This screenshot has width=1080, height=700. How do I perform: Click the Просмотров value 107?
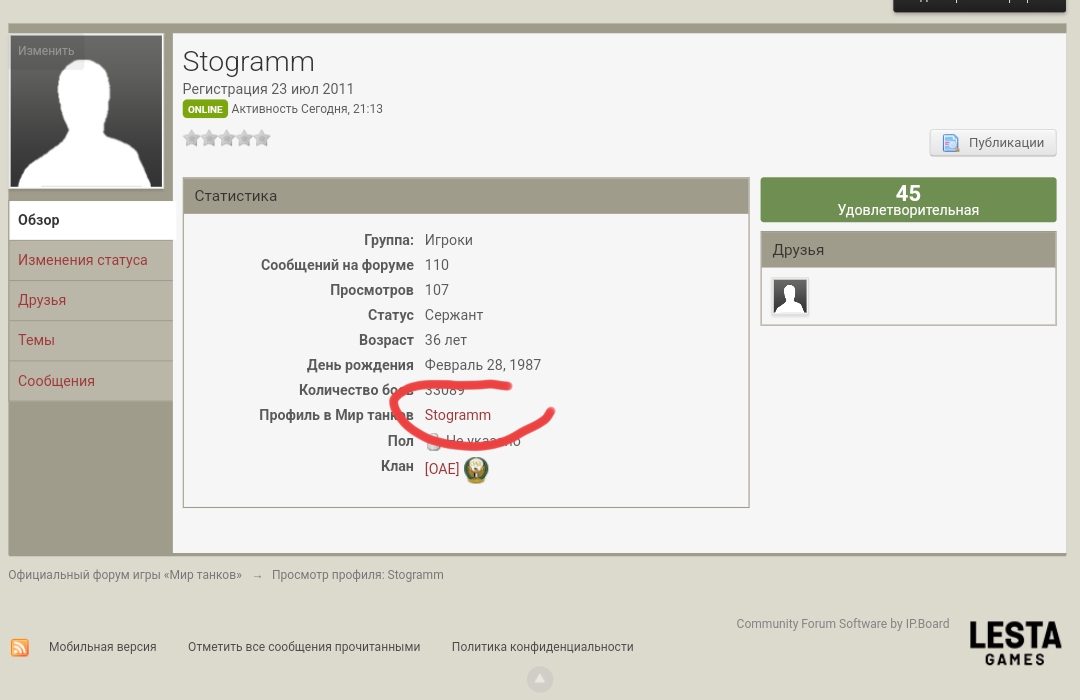[x=437, y=289]
